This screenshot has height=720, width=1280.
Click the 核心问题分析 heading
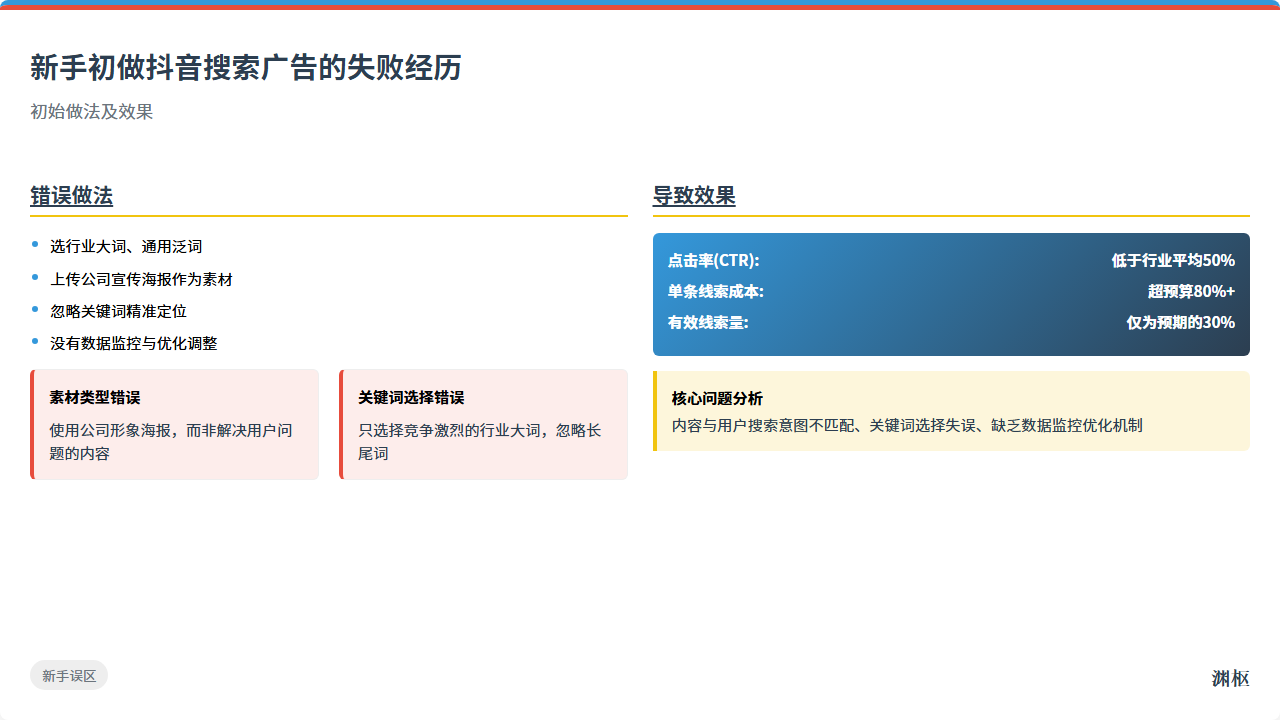pos(717,398)
